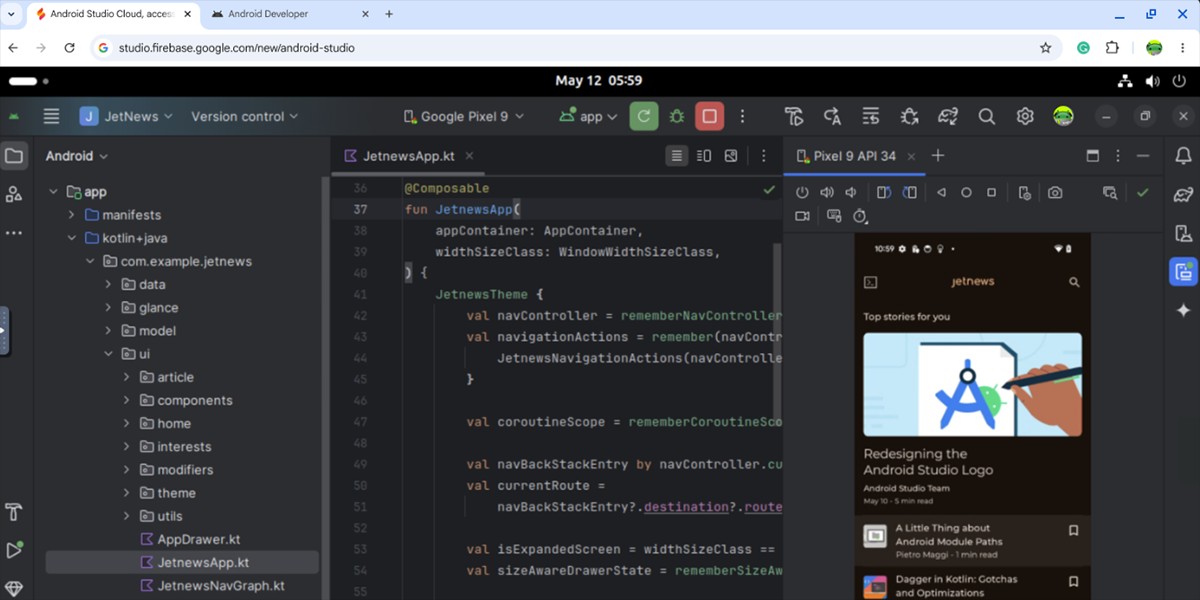Collapse the app module tree node
This screenshot has width=1200, height=600.
tap(52, 192)
